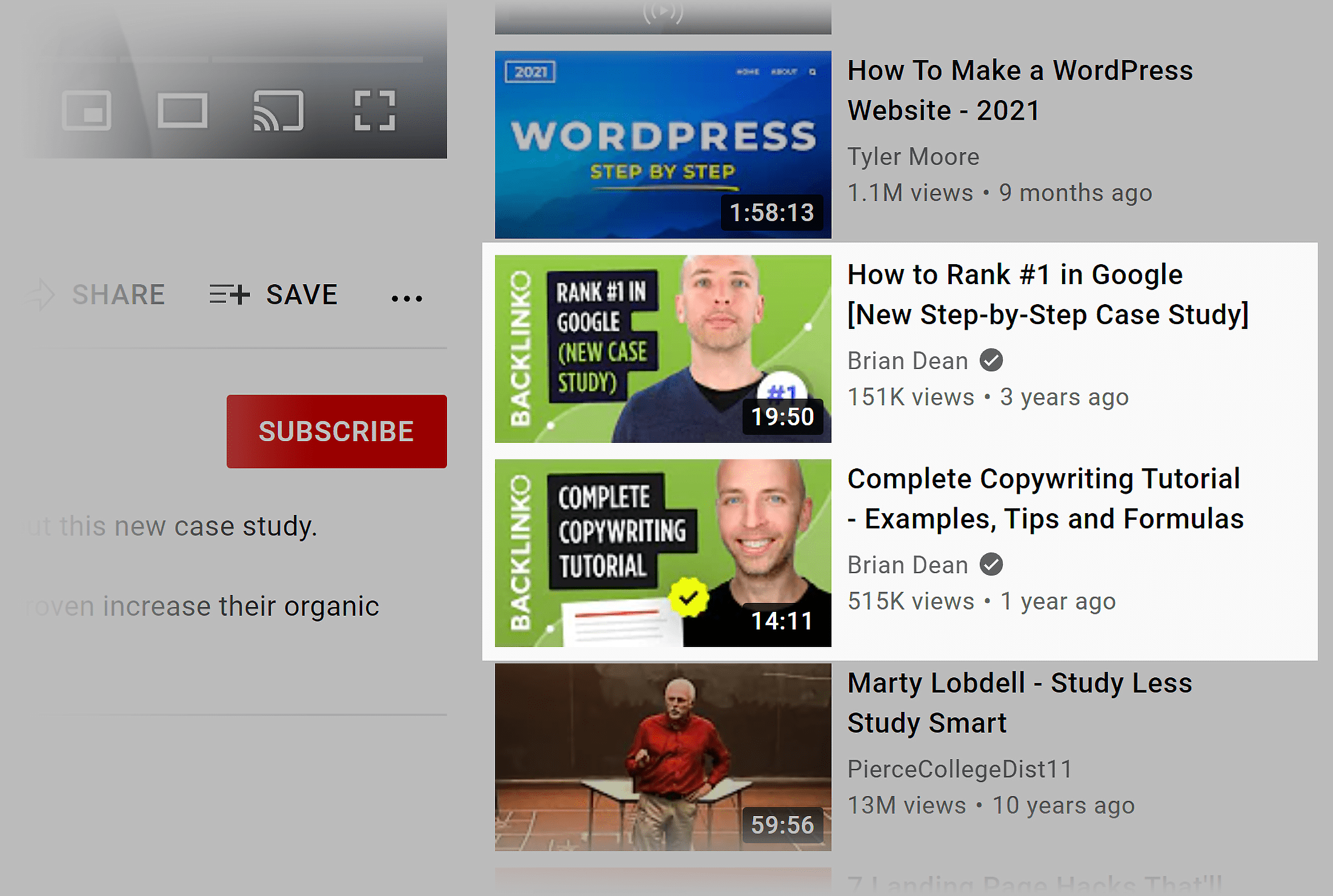Enter fullscreen video mode
This screenshot has height=896, width=1333.
click(x=374, y=110)
